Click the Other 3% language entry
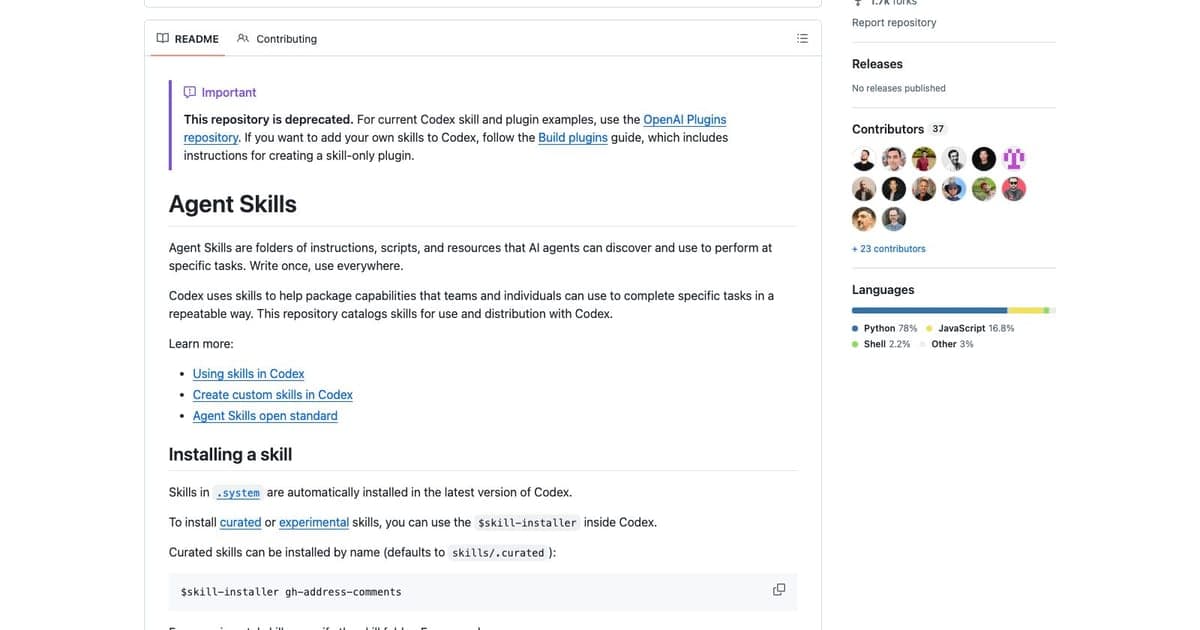Image resolution: width=1200 pixels, height=630 pixels. pos(946,344)
